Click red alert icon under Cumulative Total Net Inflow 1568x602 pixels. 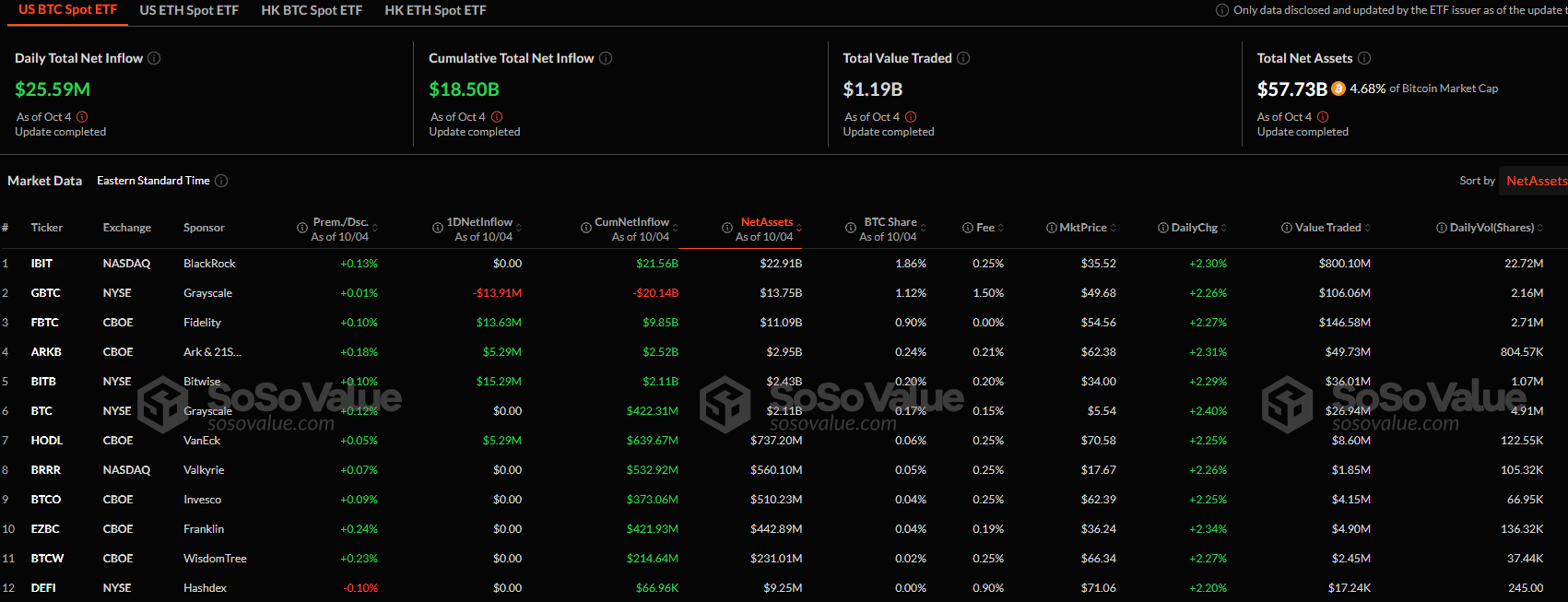497,117
